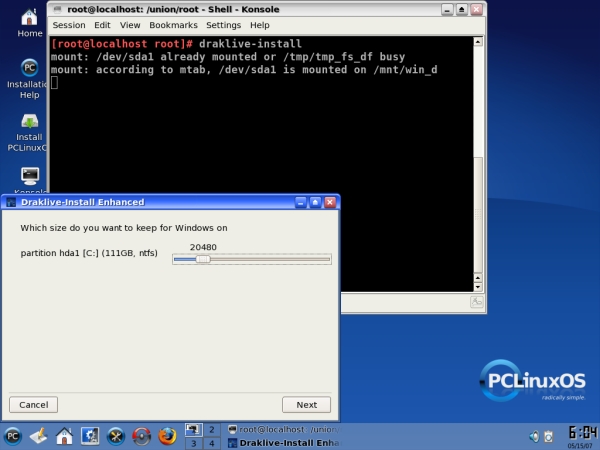The image size is (600, 450).
Task: Click the Konsole scrollbar bottom down arrow
Action: [478, 287]
